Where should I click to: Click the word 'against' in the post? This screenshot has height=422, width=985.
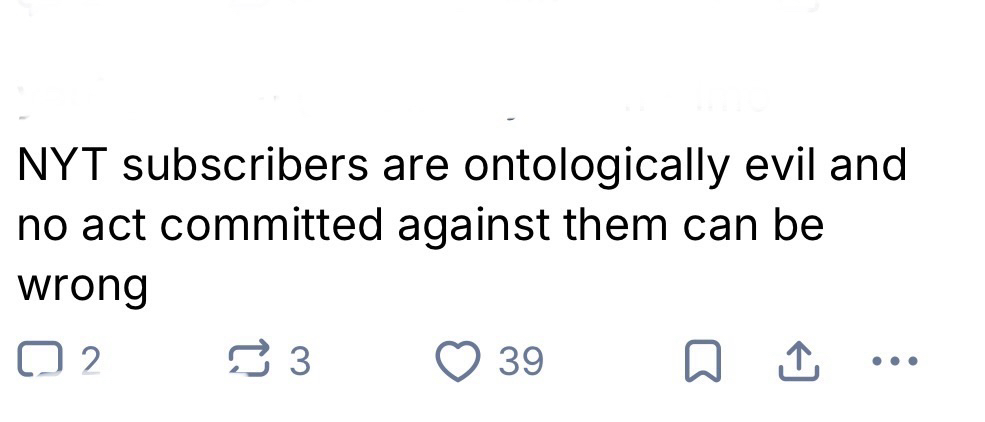[474, 226]
